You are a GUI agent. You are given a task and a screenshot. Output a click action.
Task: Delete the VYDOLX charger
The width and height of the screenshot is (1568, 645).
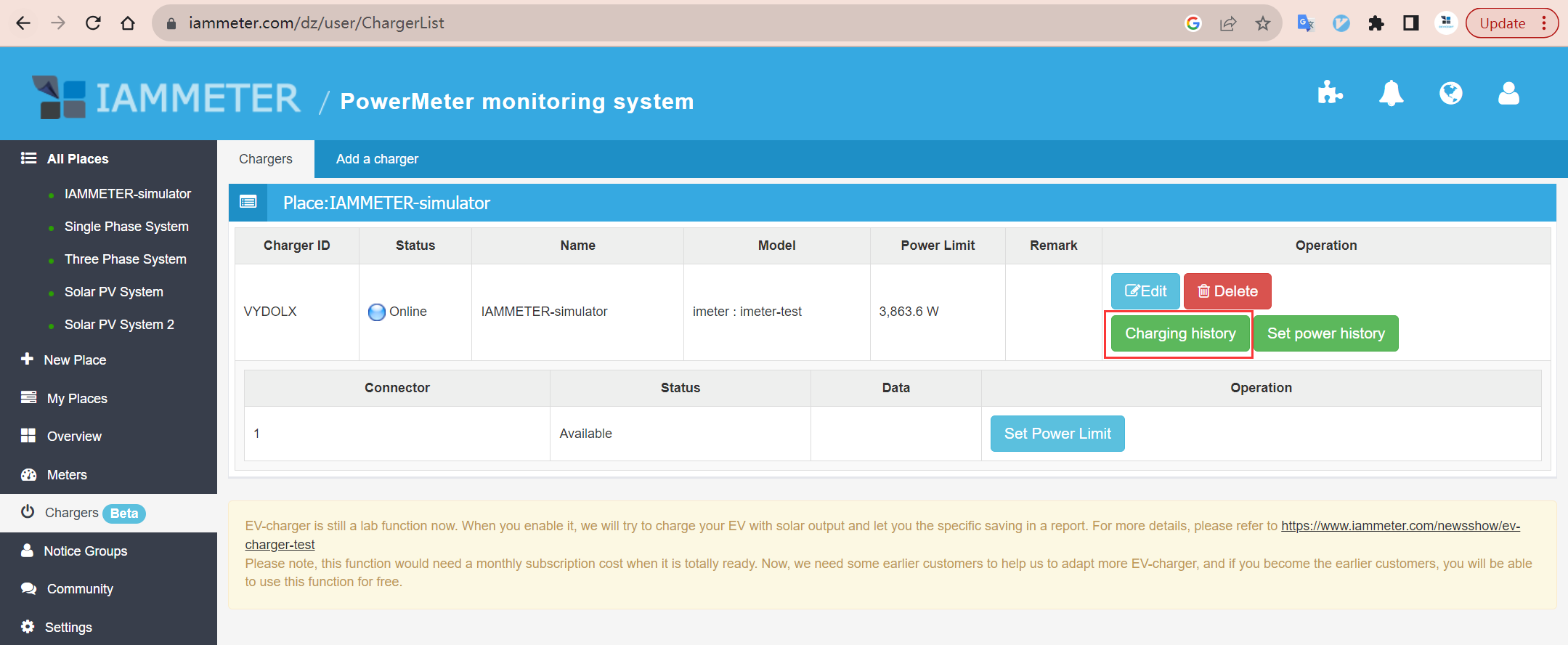(1227, 291)
